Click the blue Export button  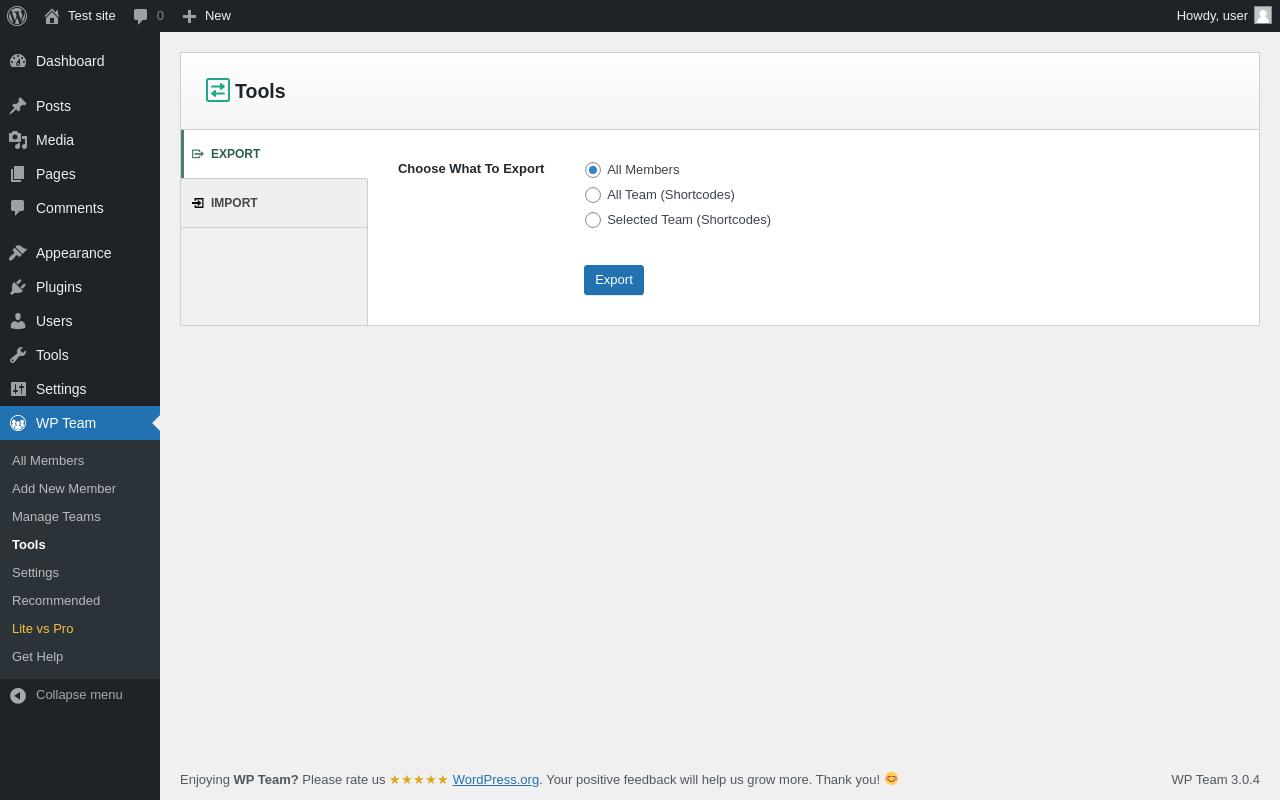[614, 280]
